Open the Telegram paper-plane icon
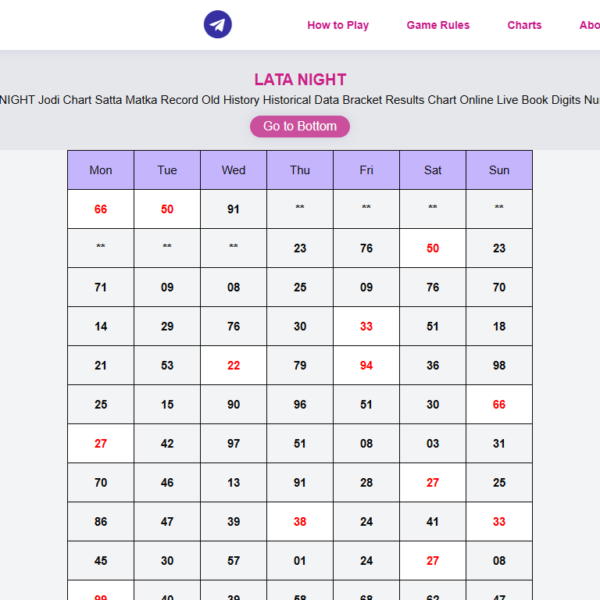 [x=217, y=24]
